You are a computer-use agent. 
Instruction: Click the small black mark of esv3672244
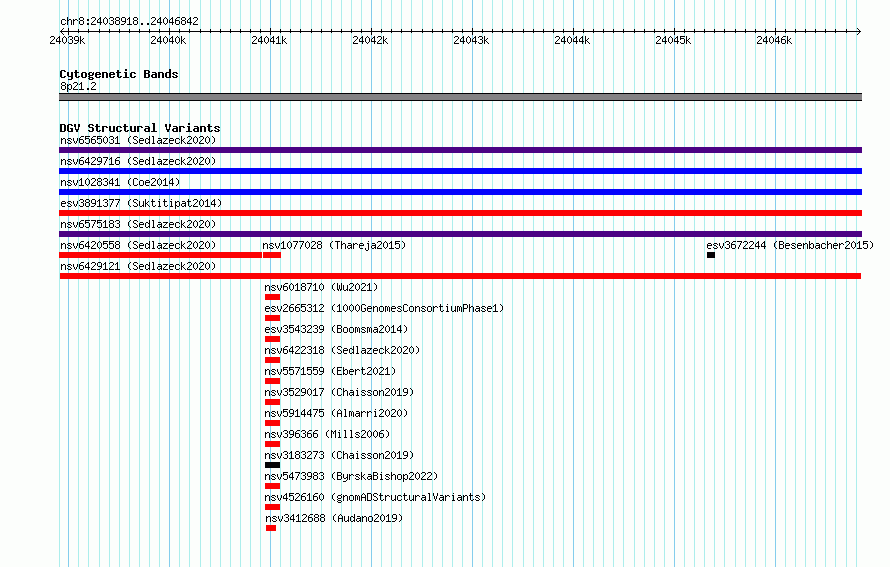coord(711,255)
